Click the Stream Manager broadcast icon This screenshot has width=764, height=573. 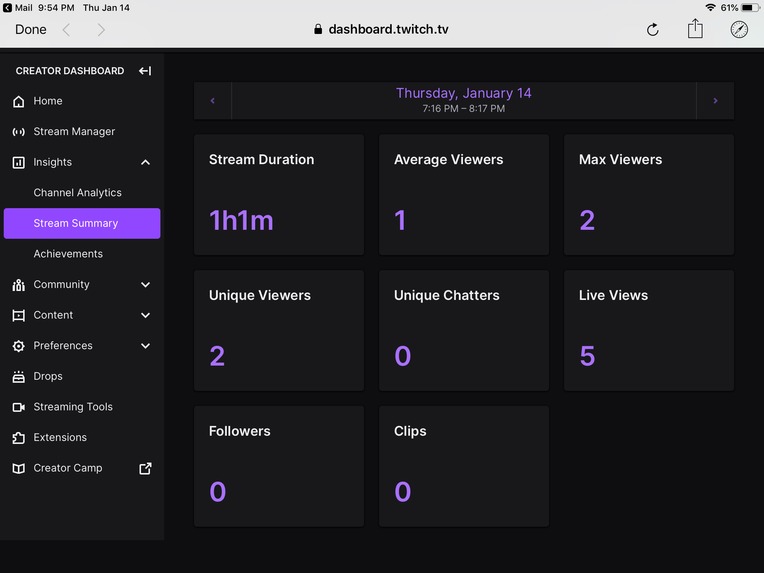pos(19,132)
